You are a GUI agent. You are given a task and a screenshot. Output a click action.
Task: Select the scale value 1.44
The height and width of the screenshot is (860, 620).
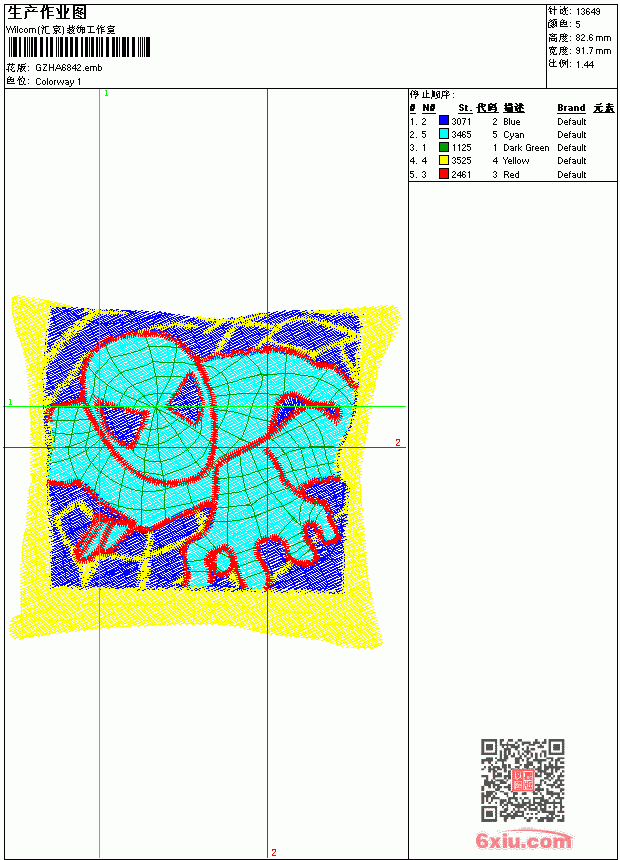pos(585,64)
